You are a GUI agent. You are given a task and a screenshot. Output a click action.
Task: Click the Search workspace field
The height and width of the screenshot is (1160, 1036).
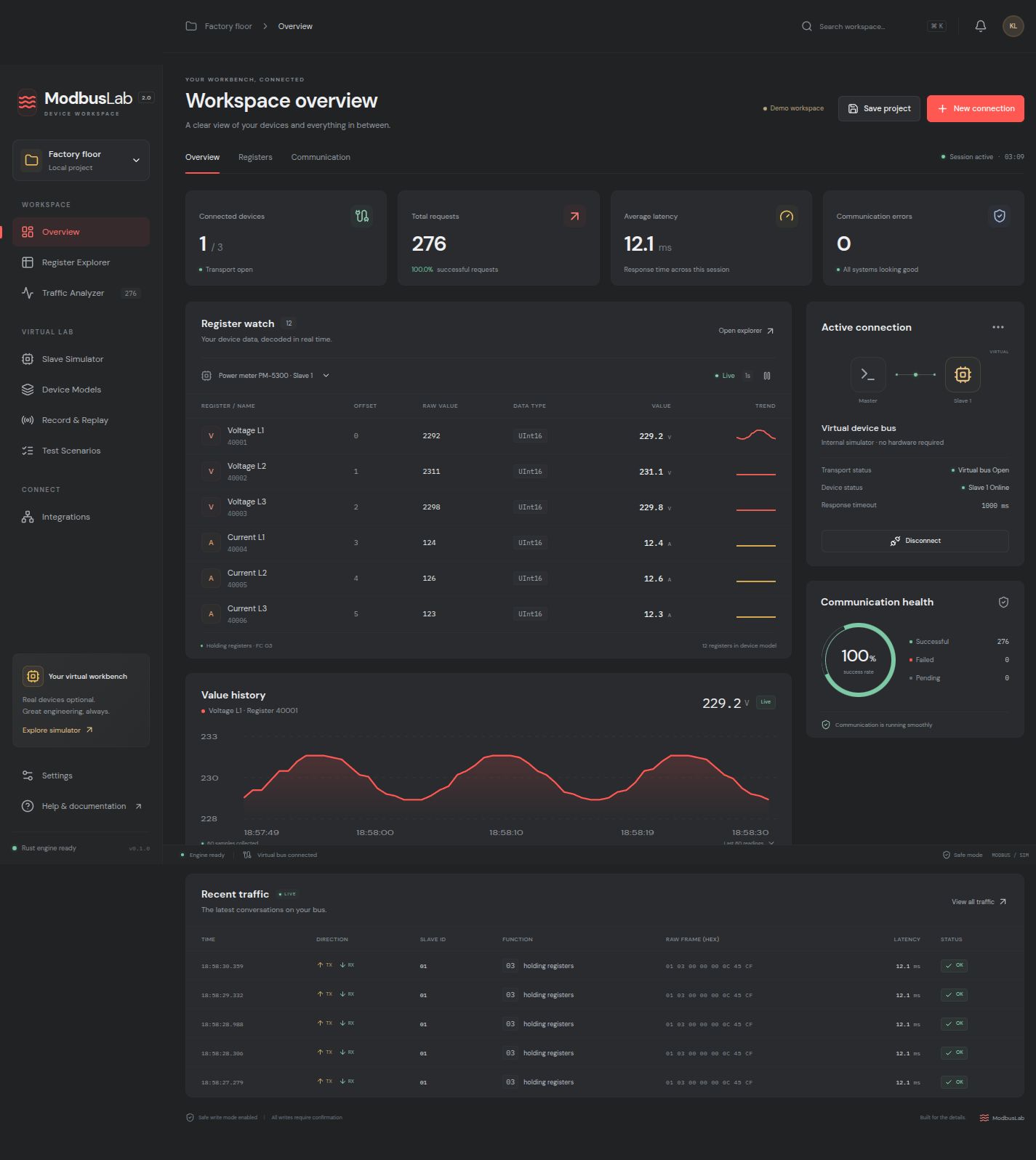click(x=873, y=26)
